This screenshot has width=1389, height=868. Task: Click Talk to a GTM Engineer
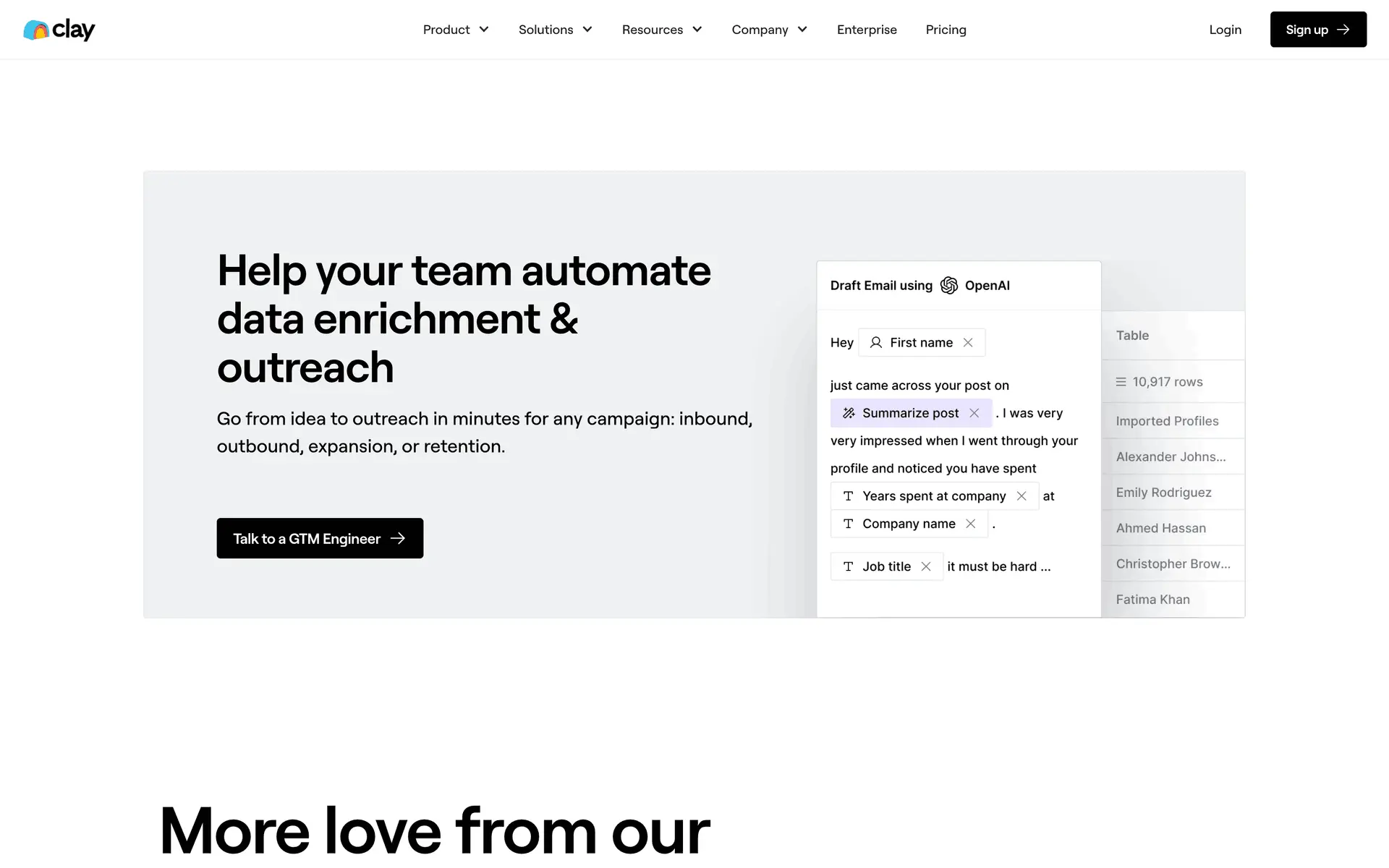tap(320, 538)
